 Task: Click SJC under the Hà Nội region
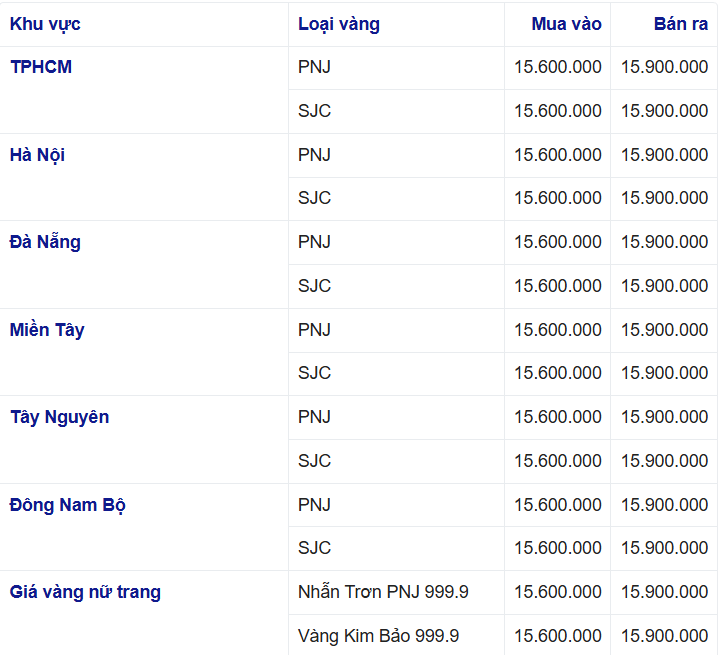(x=314, y=198)
